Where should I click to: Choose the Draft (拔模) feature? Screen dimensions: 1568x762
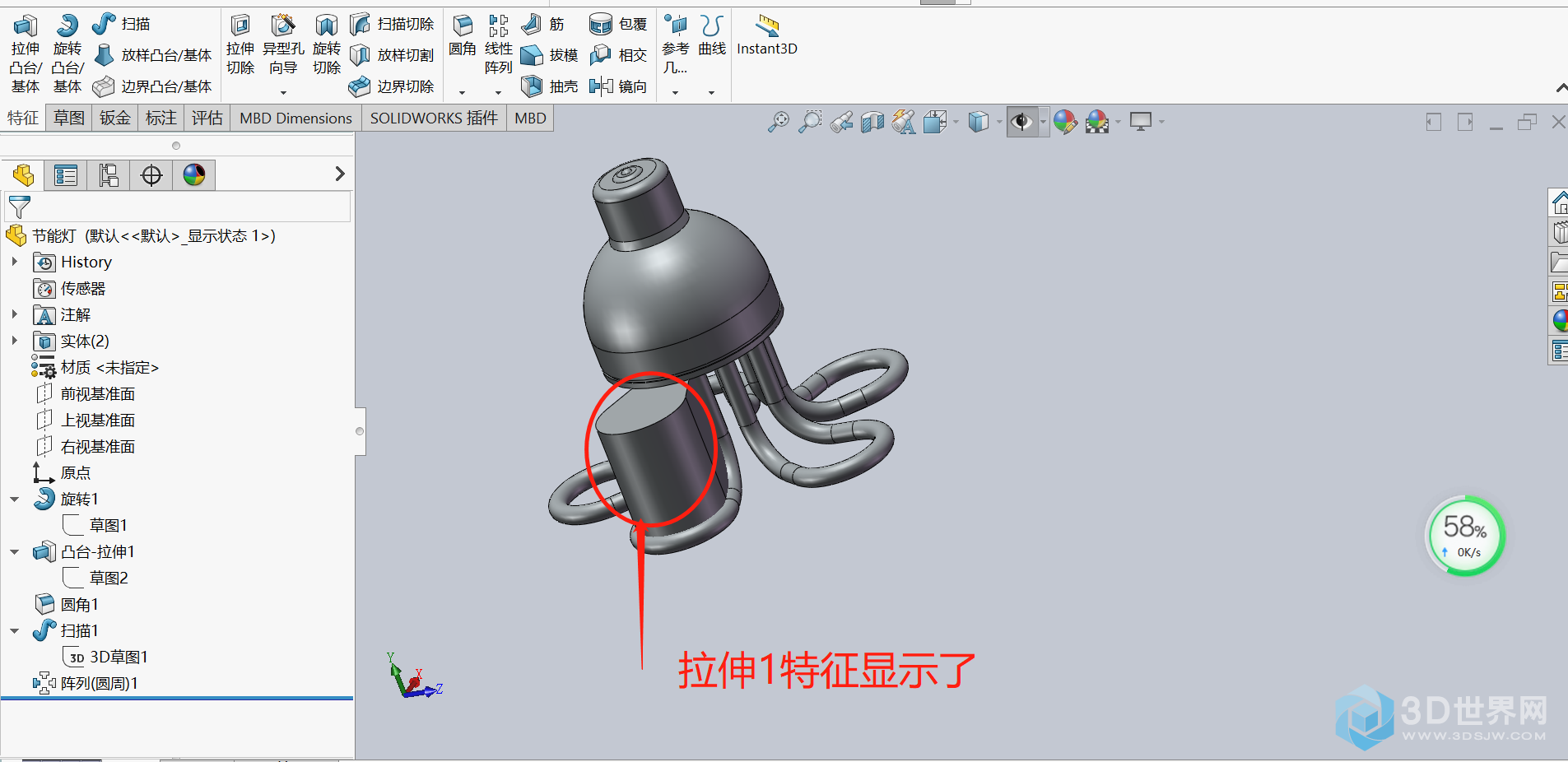click(x=550, y=55)
